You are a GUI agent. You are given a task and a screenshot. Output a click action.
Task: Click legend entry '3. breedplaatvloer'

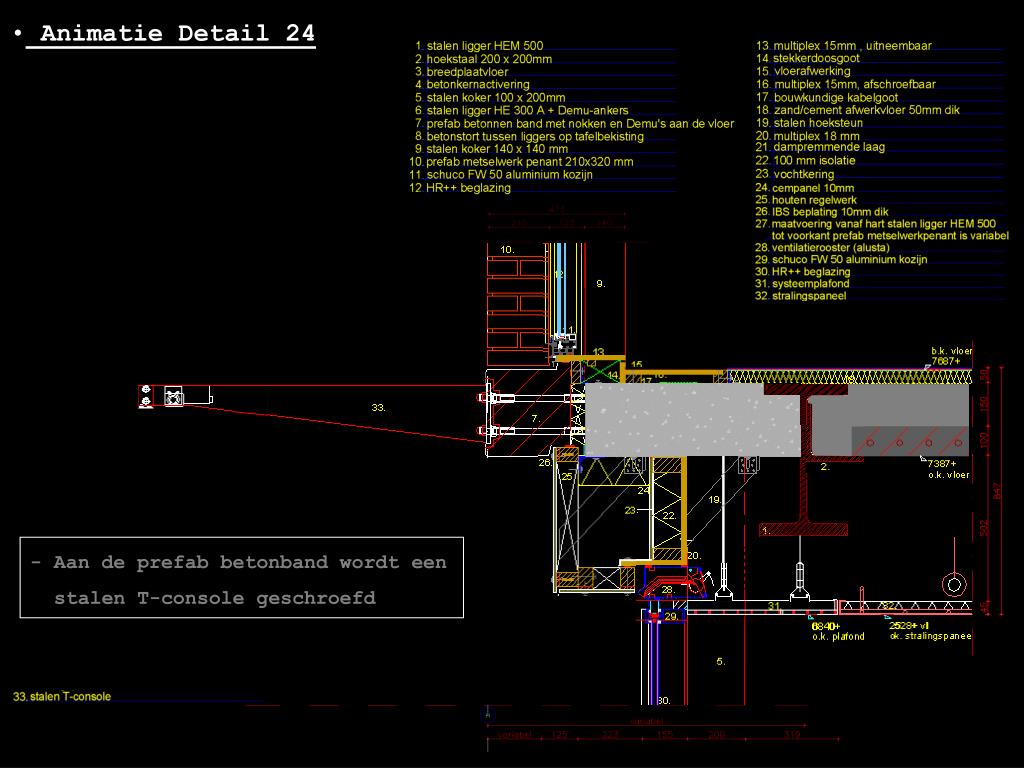click(x=461, y=72)
